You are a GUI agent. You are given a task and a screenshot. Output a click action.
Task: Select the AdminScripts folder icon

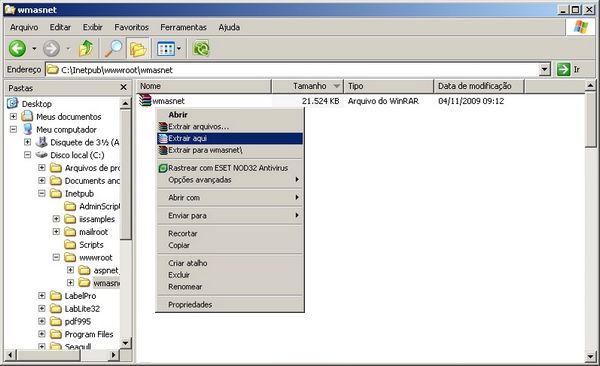(x=70, y=206)
